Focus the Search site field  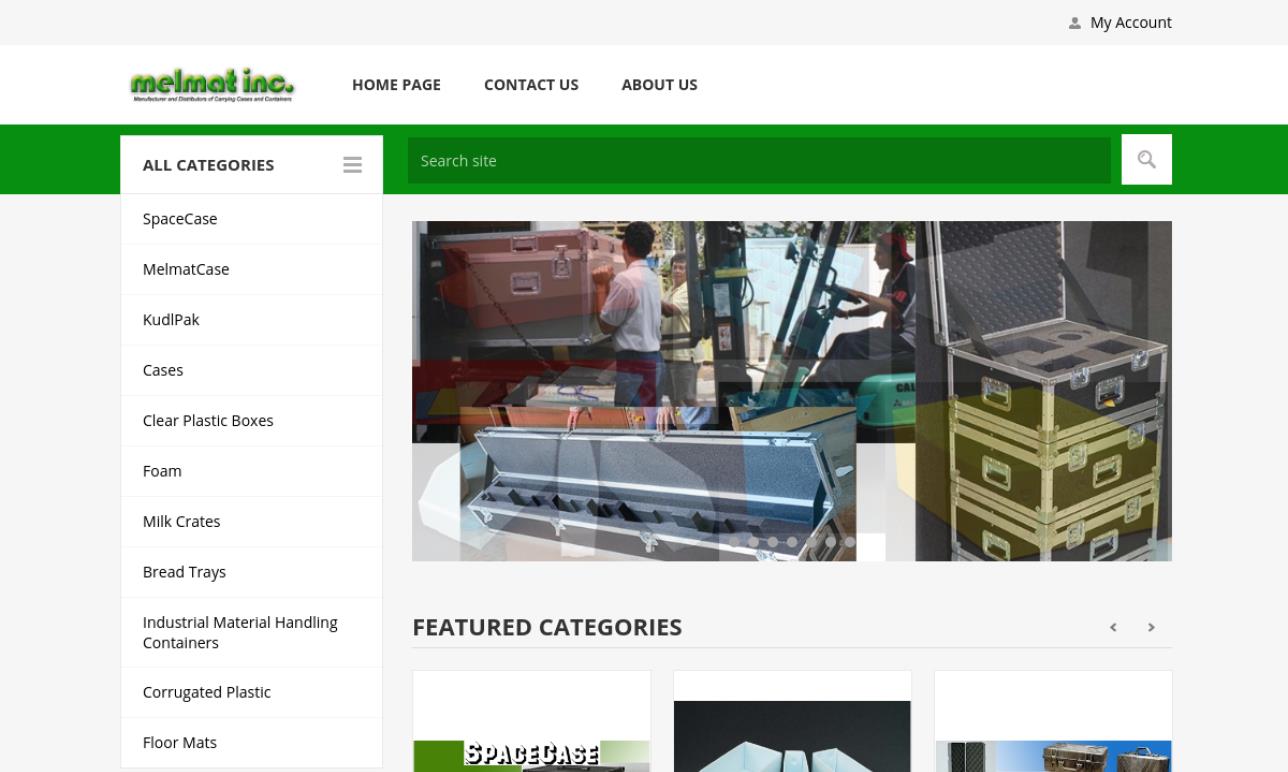click(758, 161)
